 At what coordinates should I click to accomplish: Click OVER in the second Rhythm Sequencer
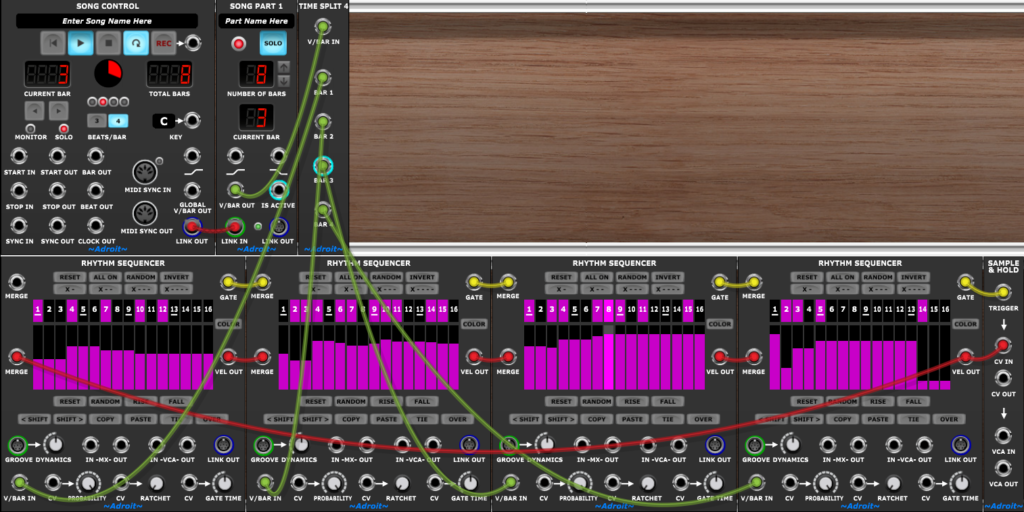[457, 419]
